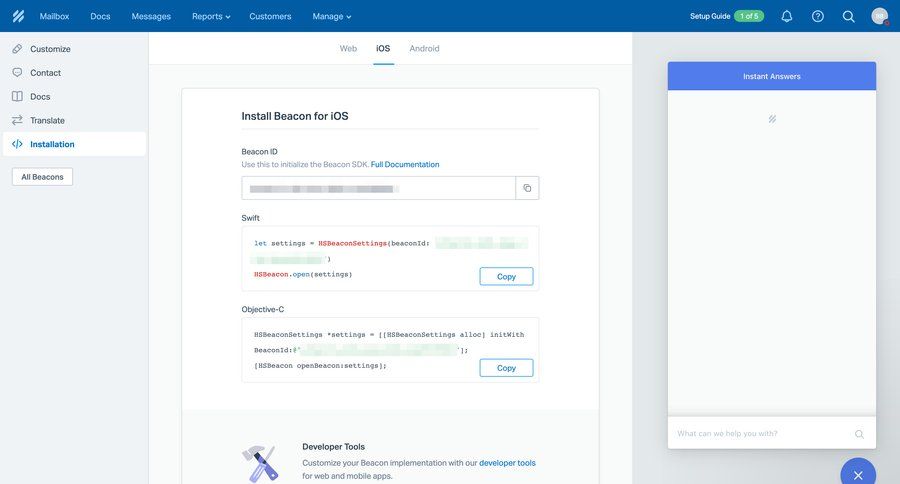Click the 'Install Beacon for iOS' heading

pos(294,116)
